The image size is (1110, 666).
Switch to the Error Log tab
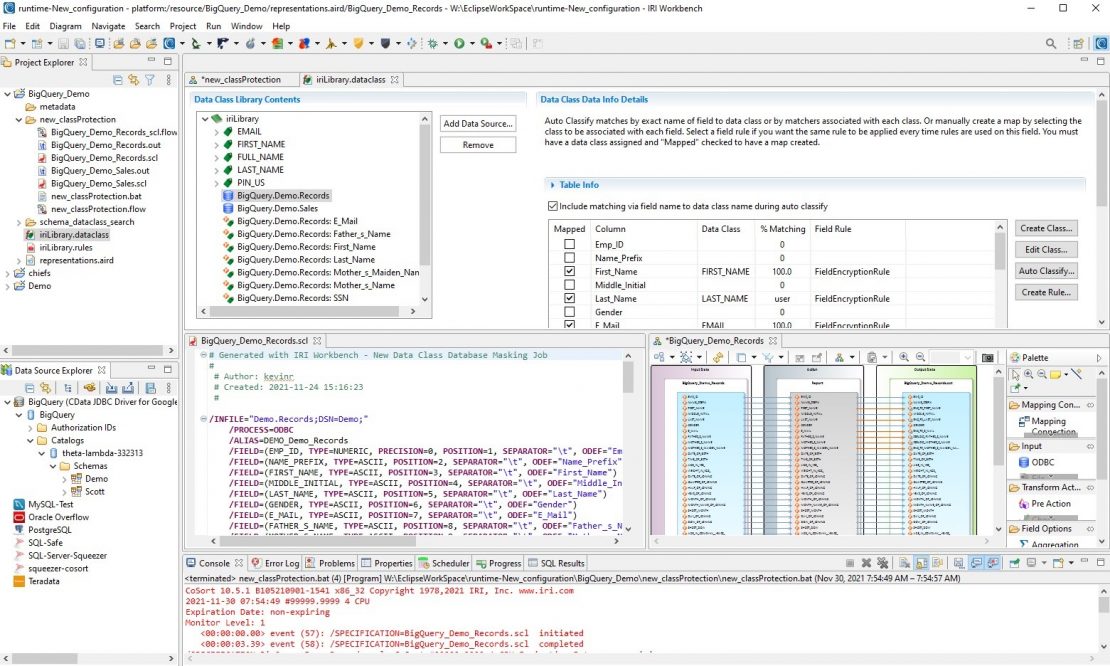click(275, 563)
